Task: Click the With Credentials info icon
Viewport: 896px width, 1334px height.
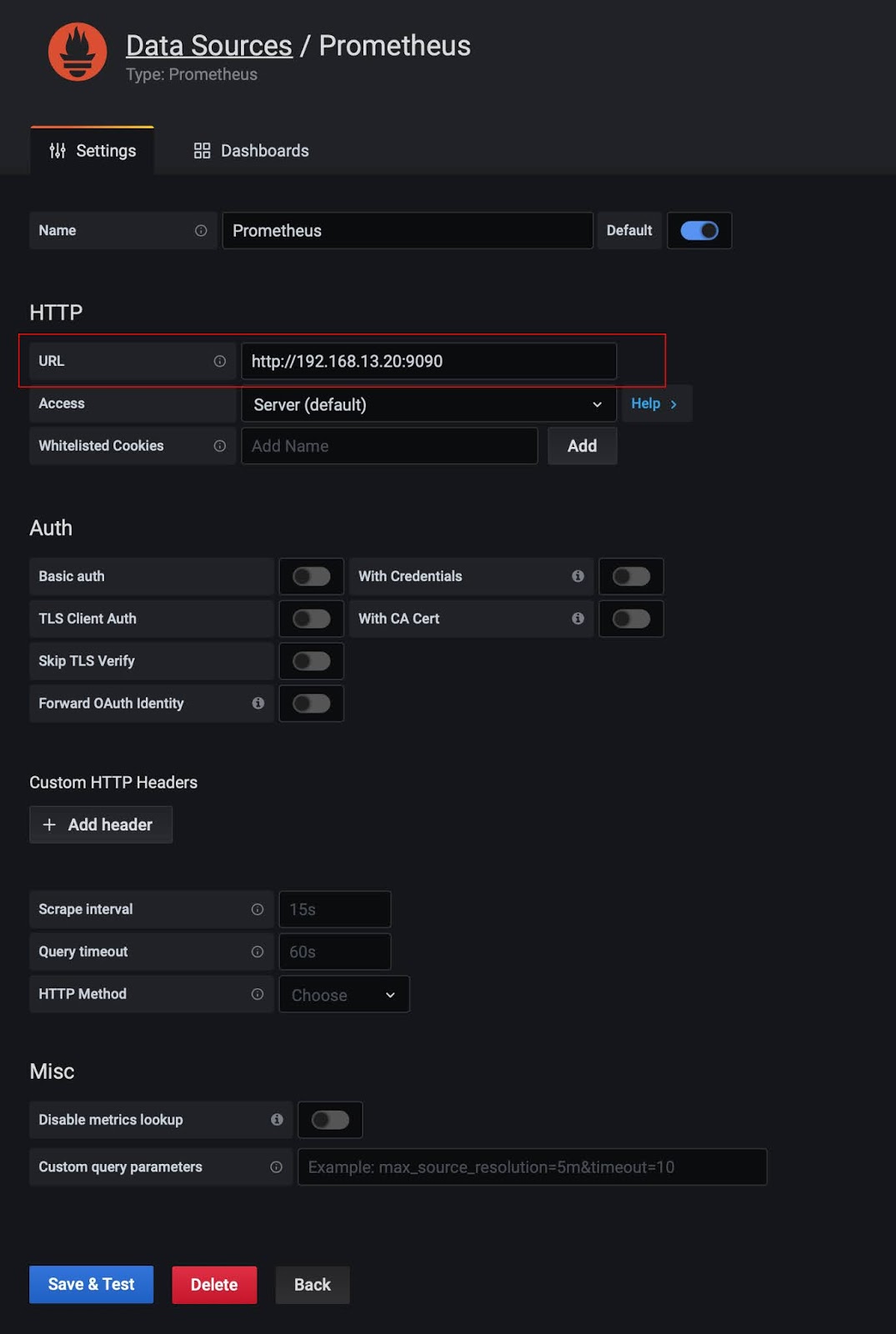Action: tap(578, 576)
